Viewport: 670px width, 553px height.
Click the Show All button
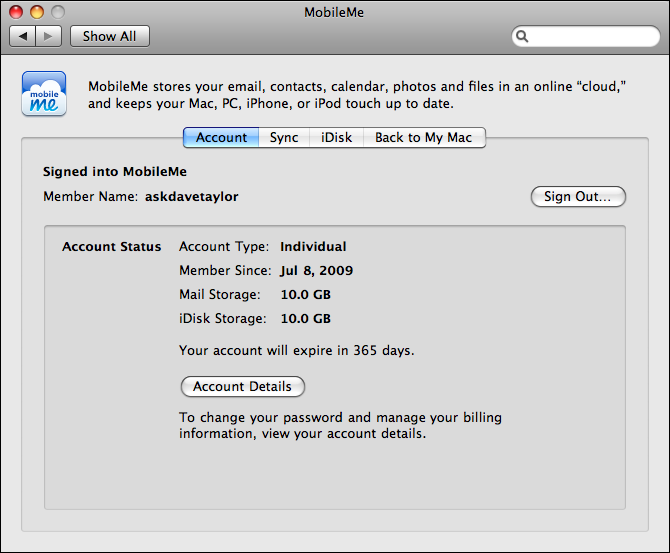[110, 36]
